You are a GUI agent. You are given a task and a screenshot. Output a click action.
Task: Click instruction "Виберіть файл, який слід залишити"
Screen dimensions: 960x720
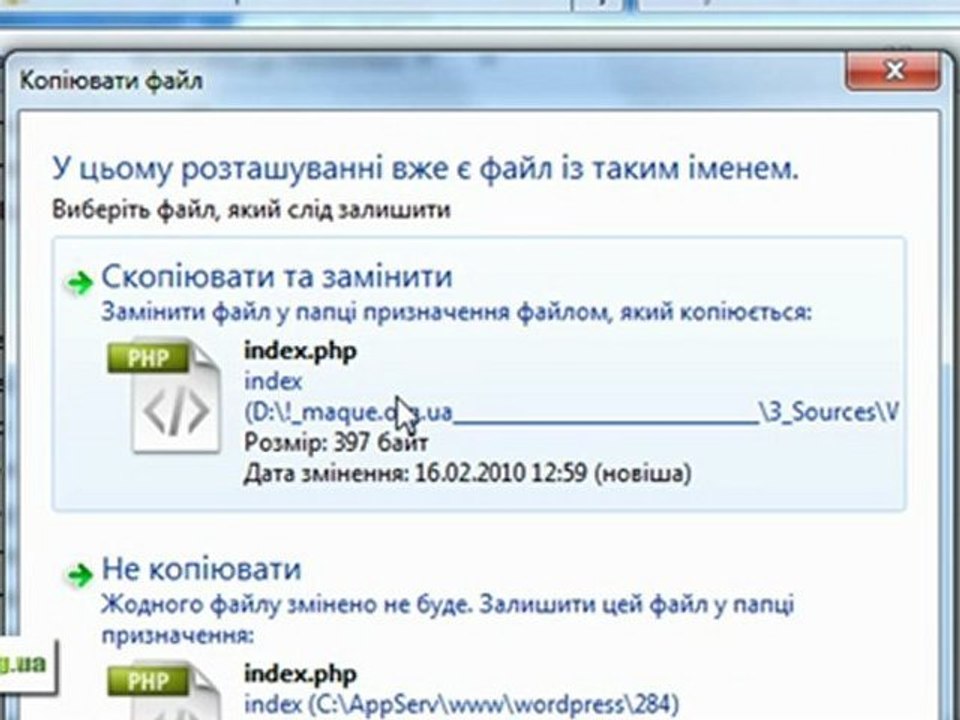(x=251, y=209)
